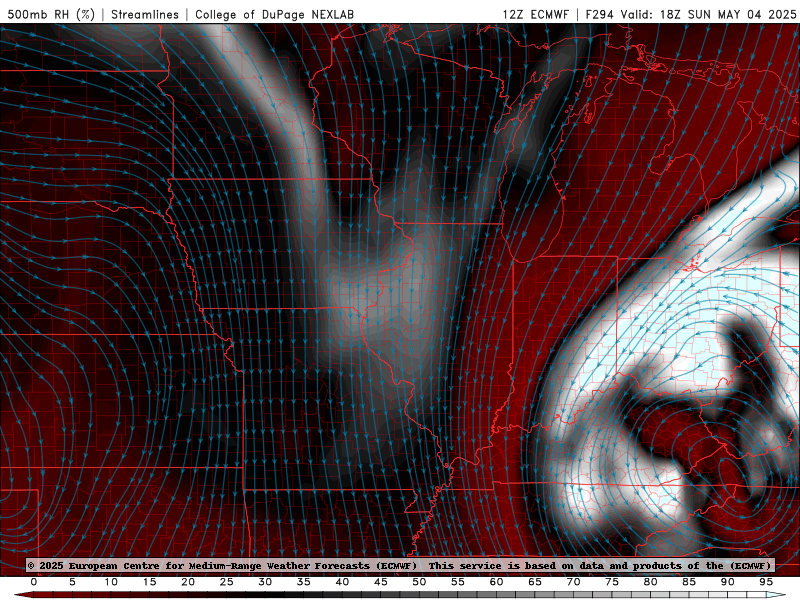800x600 pixels.
Task: Click "College of DuPage NEXLAB" header text
Action: pyautogui.click(x=274, y=15)
